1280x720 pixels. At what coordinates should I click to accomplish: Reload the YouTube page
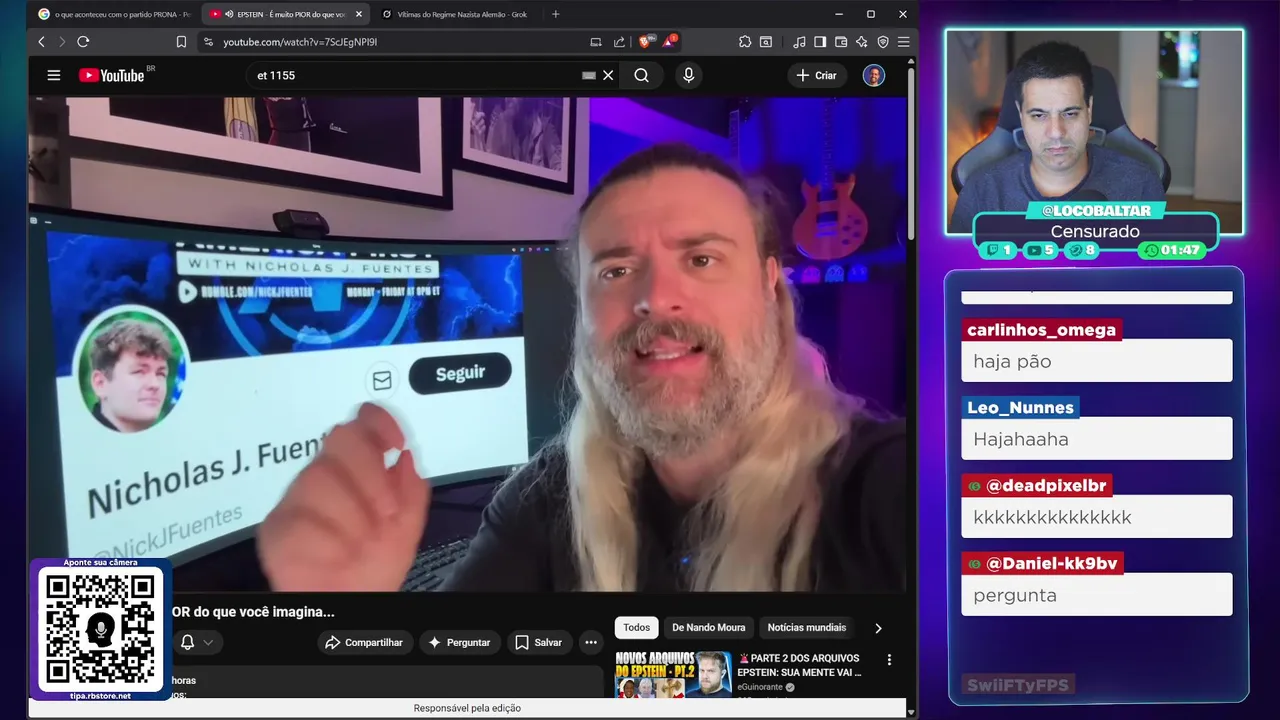(83, 42)
